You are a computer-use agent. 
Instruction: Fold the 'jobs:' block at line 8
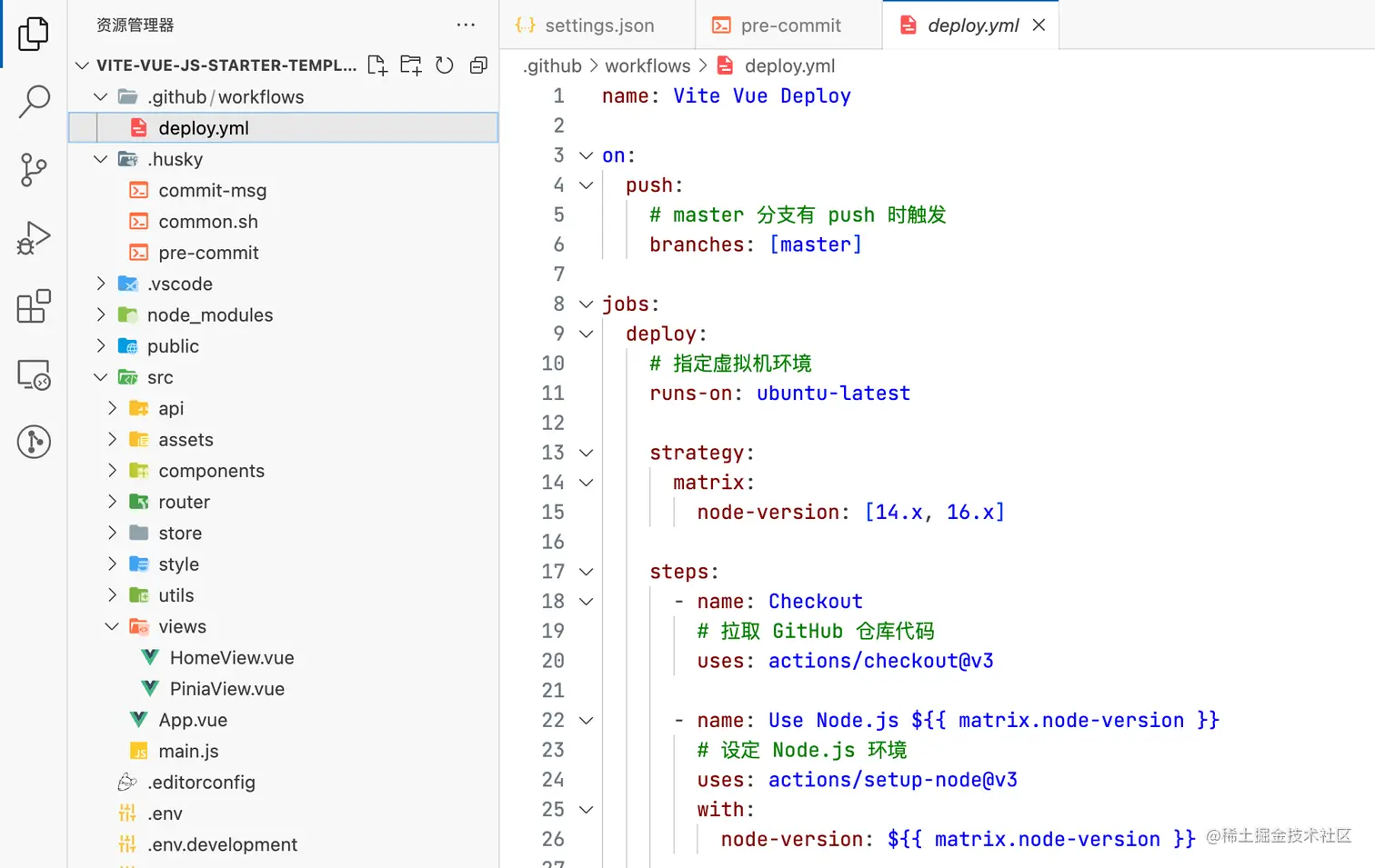587,304
